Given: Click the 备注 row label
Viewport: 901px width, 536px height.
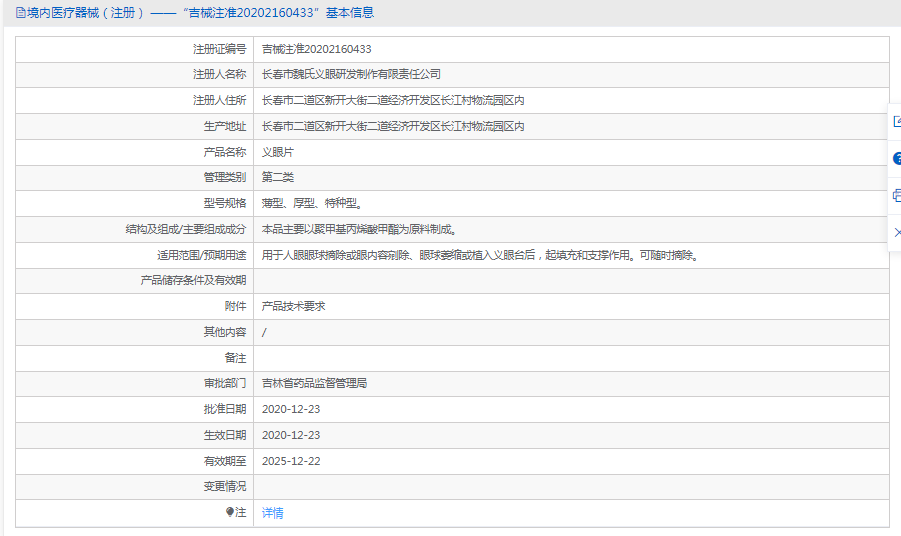Looking at the screenshot, I should click(x=235, y=358).
